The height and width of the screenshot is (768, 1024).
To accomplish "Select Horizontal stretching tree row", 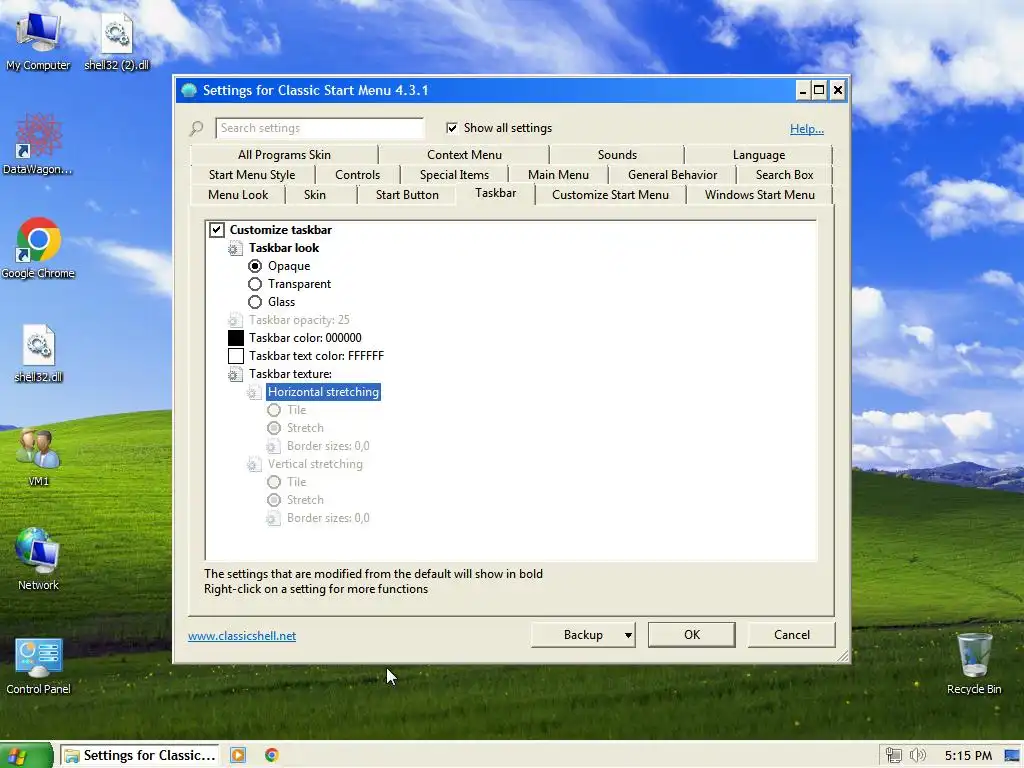I will [x=323, y=392].
